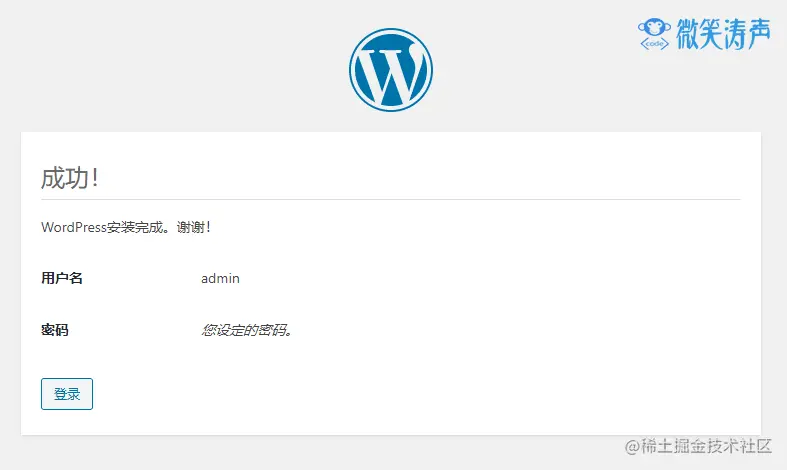Select the admin username value
787x470 pixels.
(220, 278)
